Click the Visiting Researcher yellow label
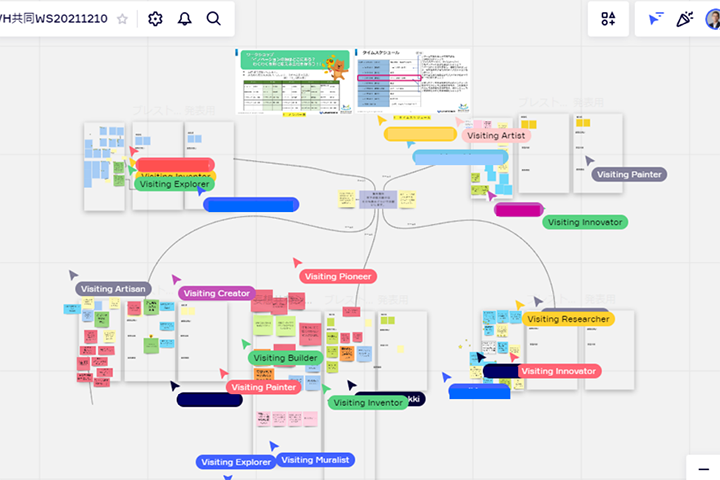The height and width of the screenshot is (480, 720). point(567,319)
